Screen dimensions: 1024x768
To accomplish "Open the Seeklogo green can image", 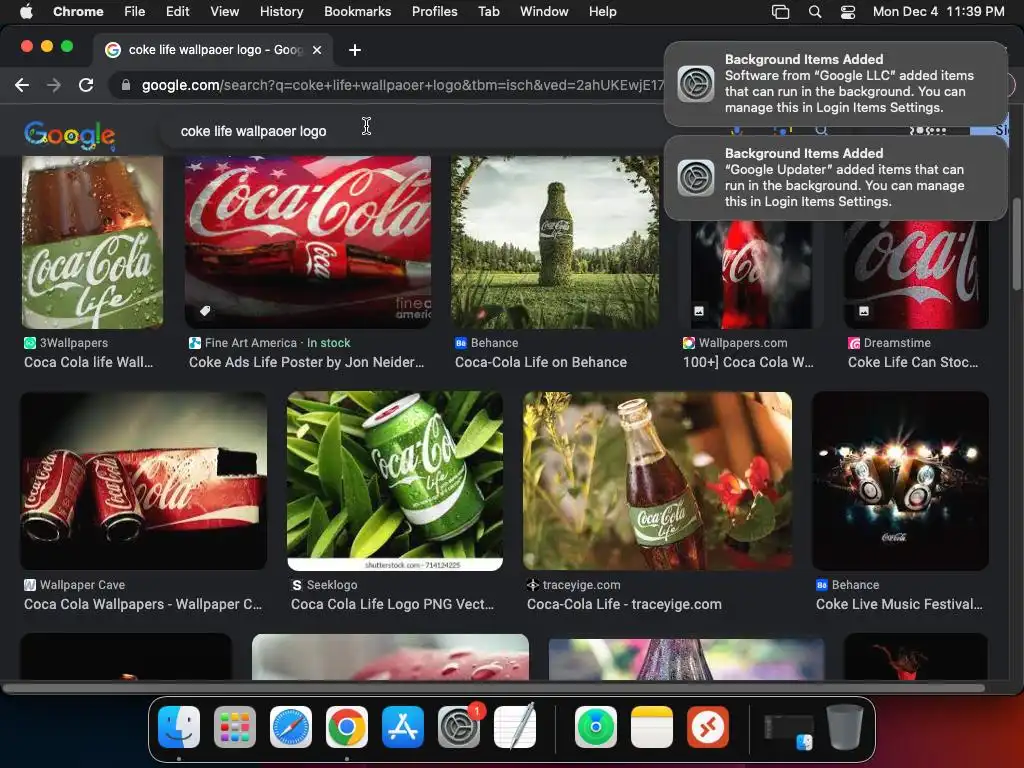I will pyautogui.click(x=395, y=481).
